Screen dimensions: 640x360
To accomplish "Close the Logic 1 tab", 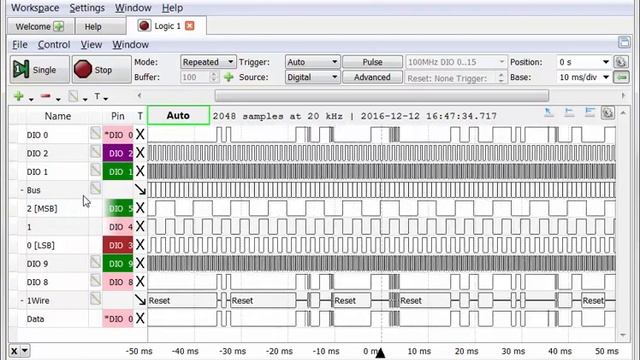I will 189,26.
